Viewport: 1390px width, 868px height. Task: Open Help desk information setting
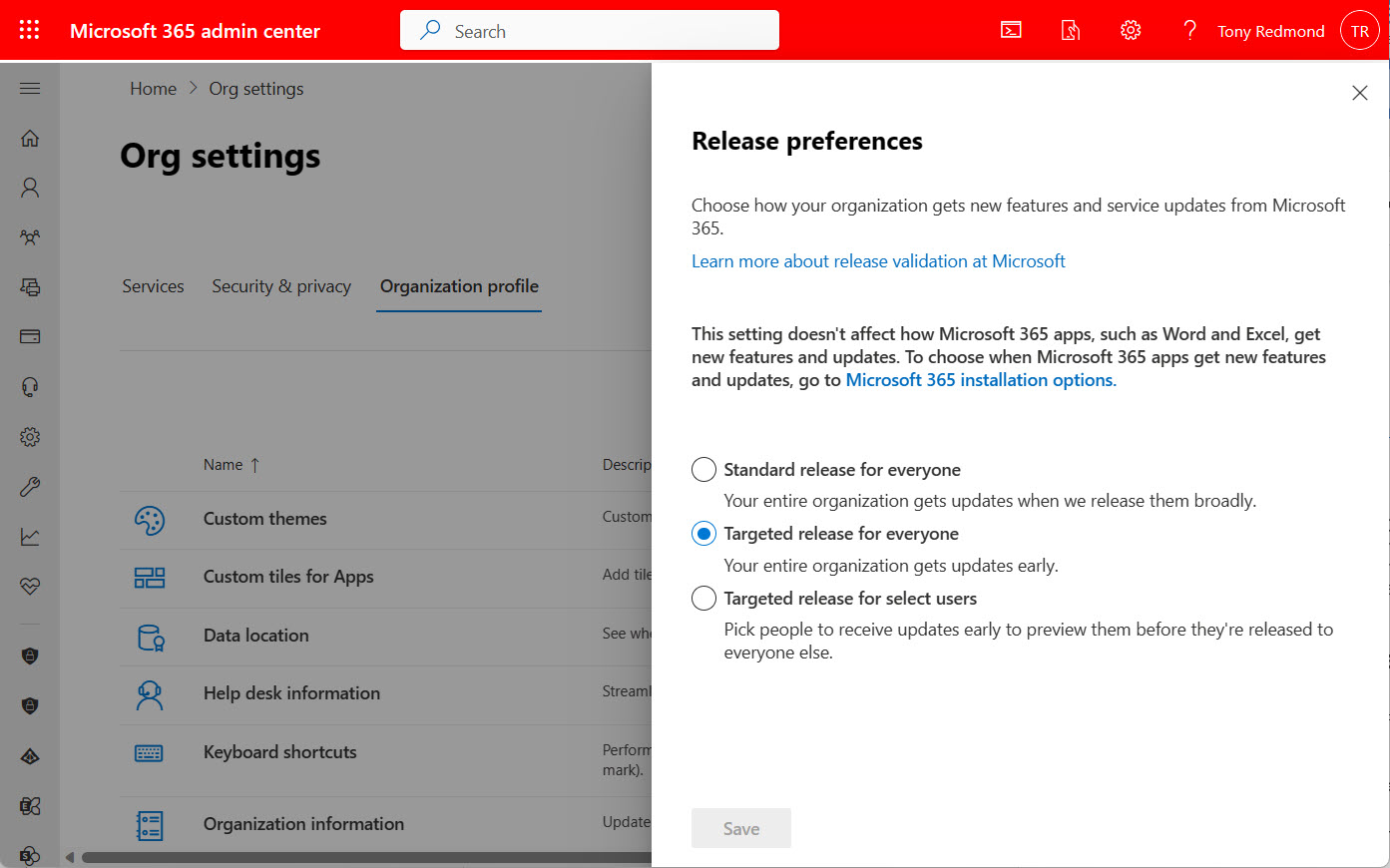(x=291, y=693)
